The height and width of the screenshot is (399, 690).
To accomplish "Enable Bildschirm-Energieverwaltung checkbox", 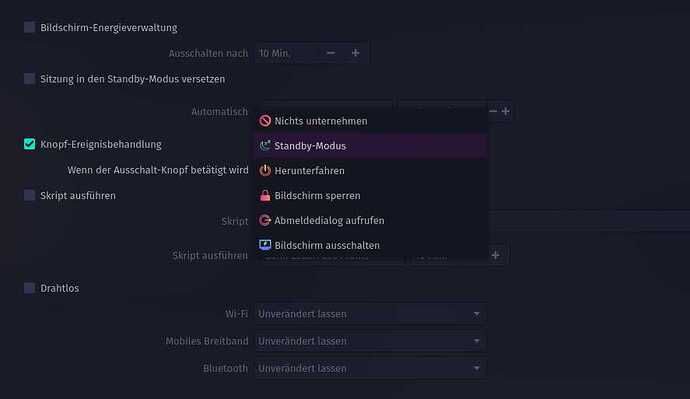I will pyautogui.click(x=29, y=27).
